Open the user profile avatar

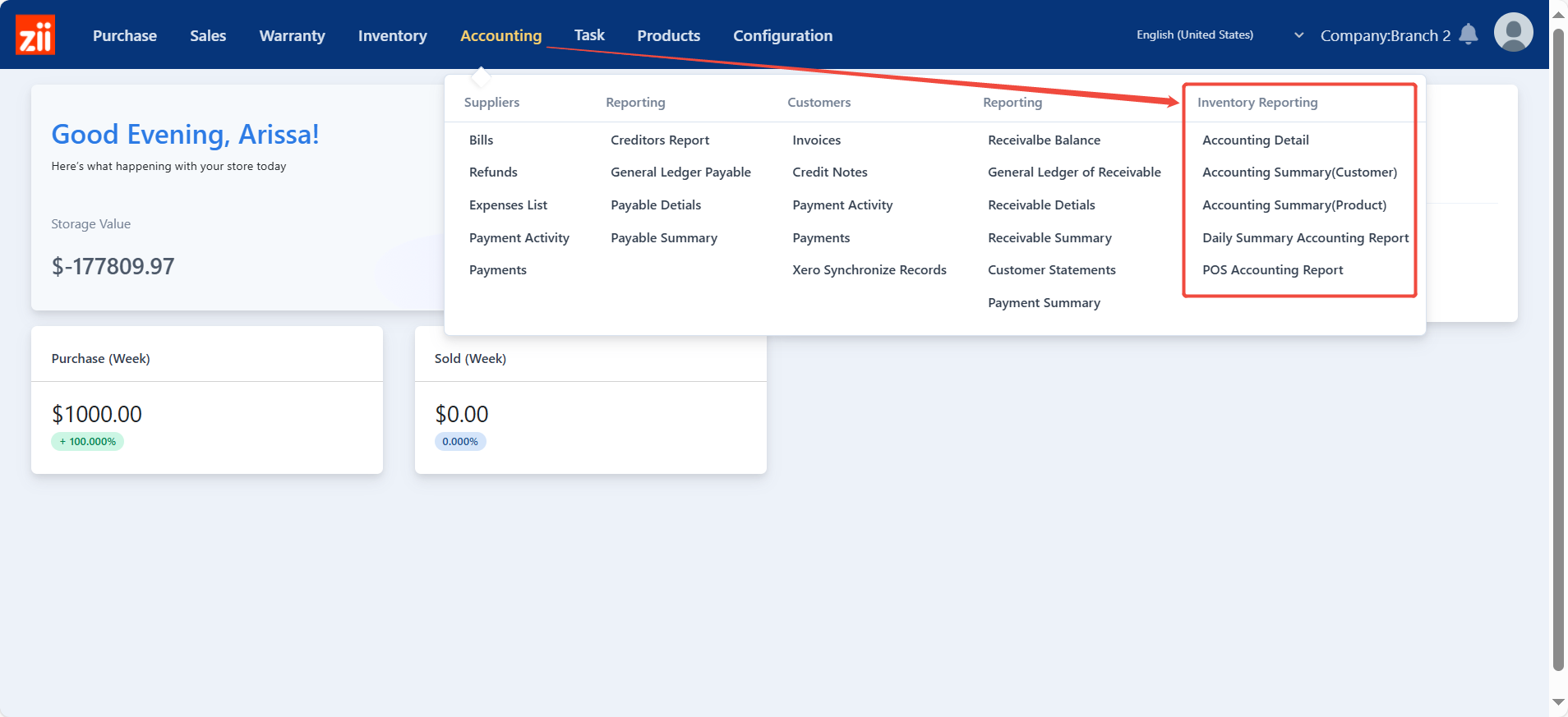tap(1513, 33)
